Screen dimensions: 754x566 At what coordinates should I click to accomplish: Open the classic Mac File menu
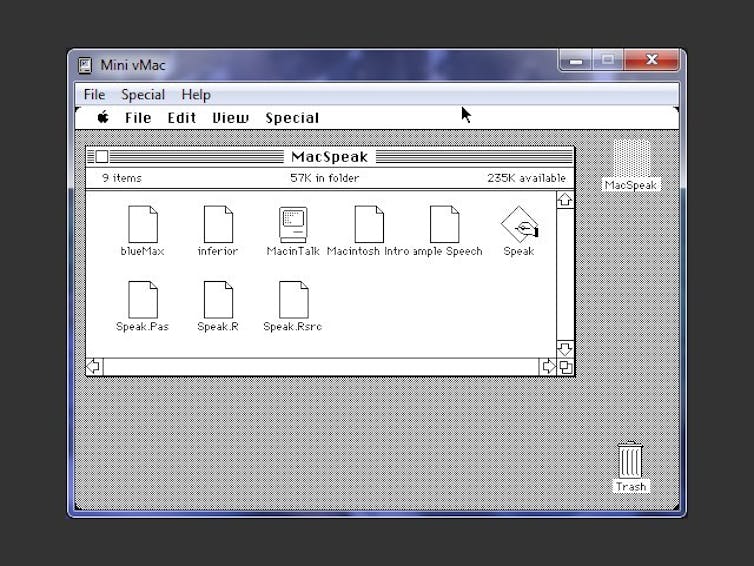pyautogui.click(x=138, y=117)
